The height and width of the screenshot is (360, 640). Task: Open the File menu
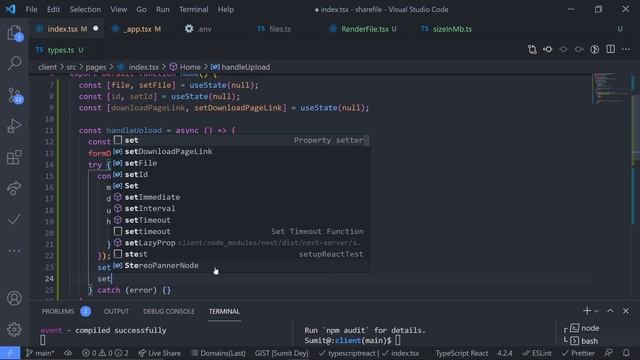pyautogui.click(x=31, y=9)
